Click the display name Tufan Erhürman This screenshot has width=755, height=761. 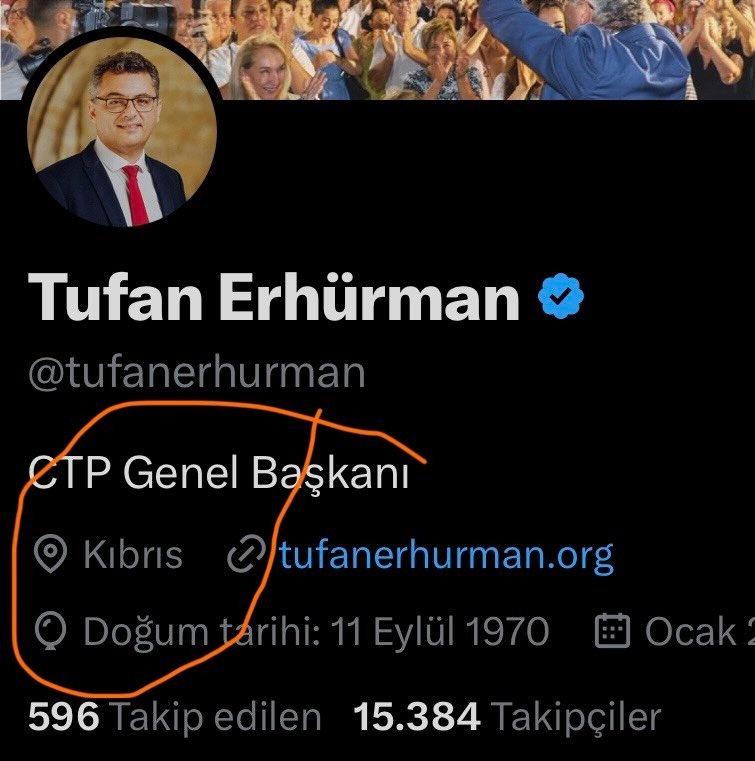[274, 297]
